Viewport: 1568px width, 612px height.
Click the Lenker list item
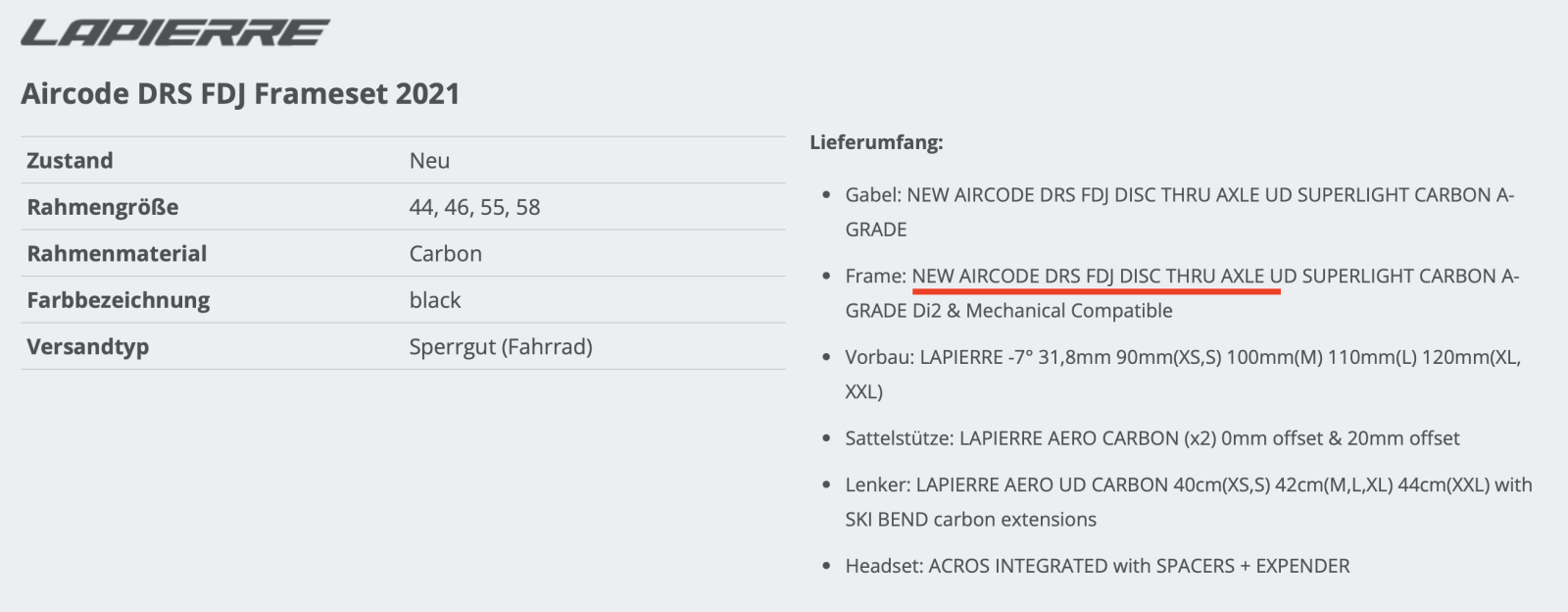click(1188, 484)
